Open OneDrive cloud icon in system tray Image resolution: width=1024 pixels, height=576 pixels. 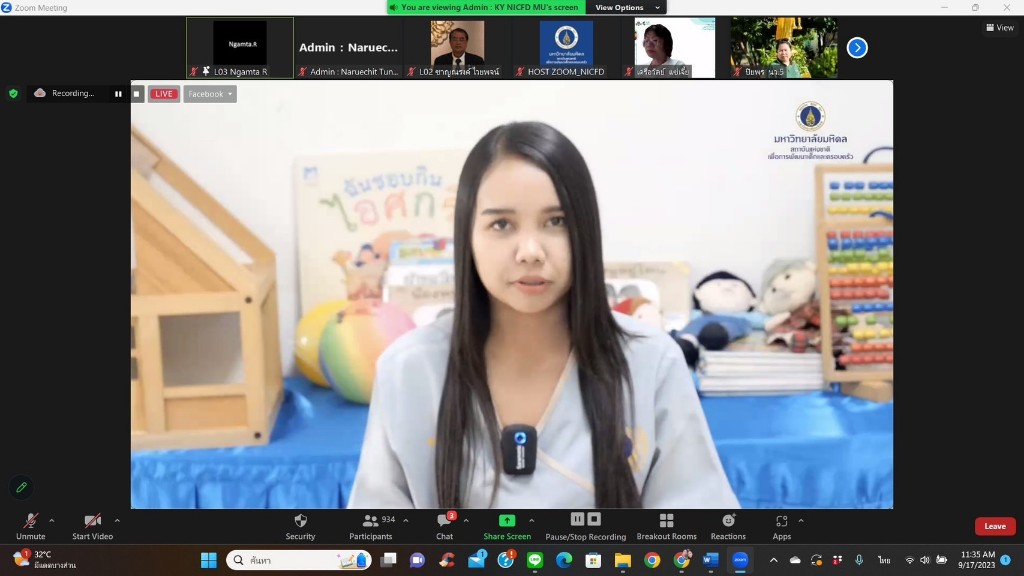(x=795, y=560)
